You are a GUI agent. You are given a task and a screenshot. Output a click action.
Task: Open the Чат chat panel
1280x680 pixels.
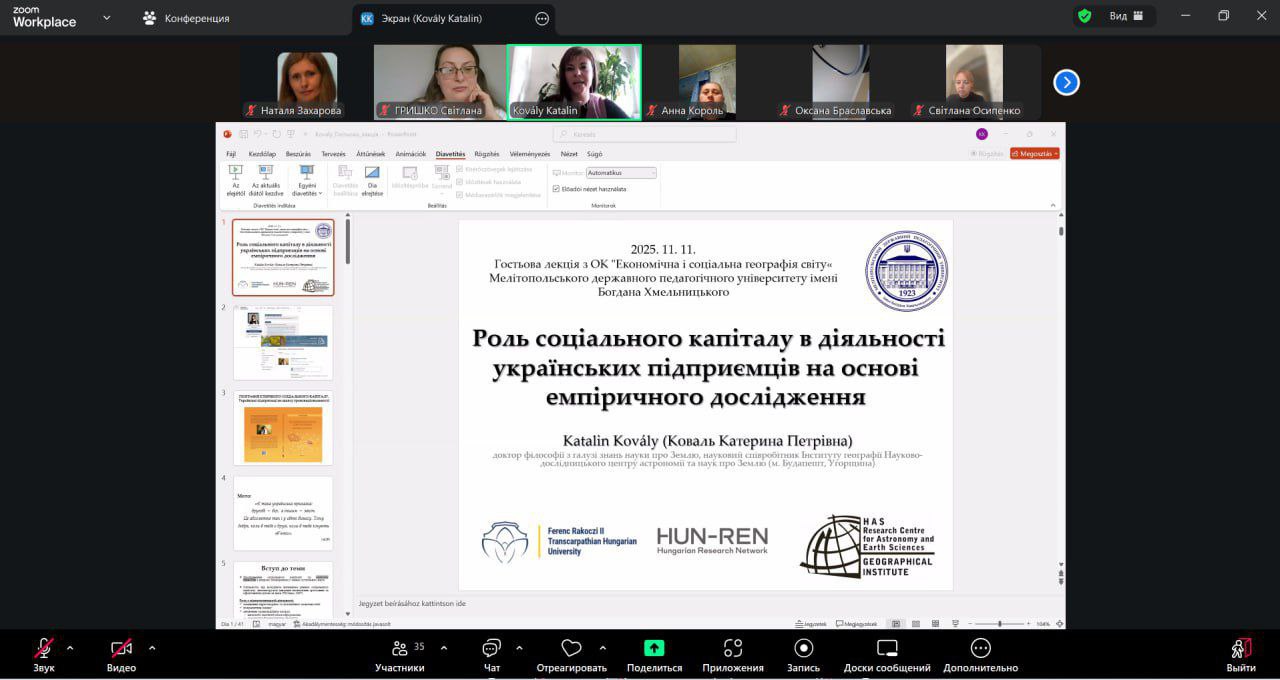point(491,649)
